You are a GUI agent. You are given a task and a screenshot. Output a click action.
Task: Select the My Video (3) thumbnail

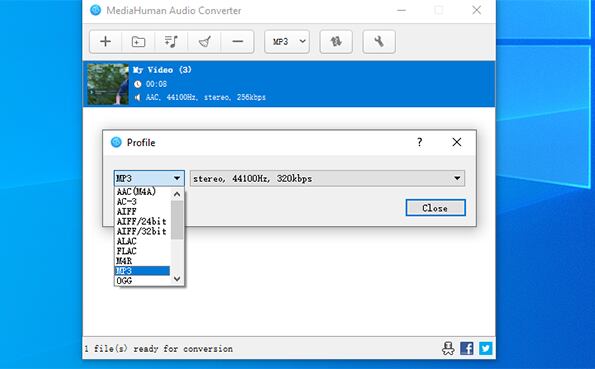(108, 84)
